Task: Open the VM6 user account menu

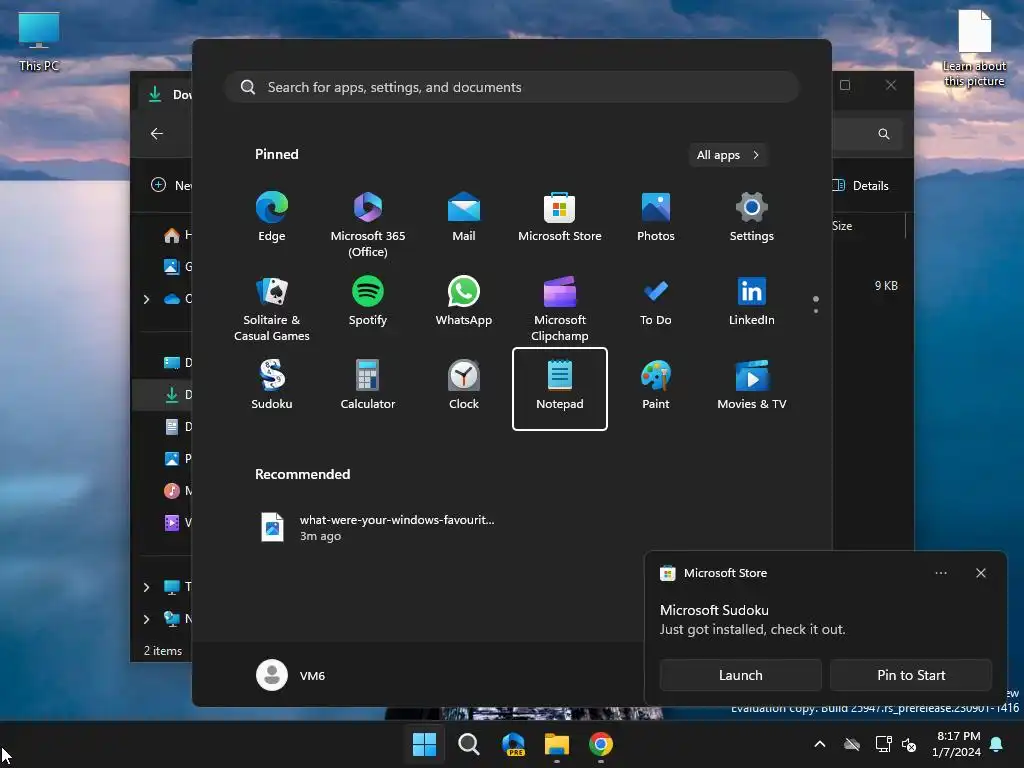Action: tap(291, 675)
